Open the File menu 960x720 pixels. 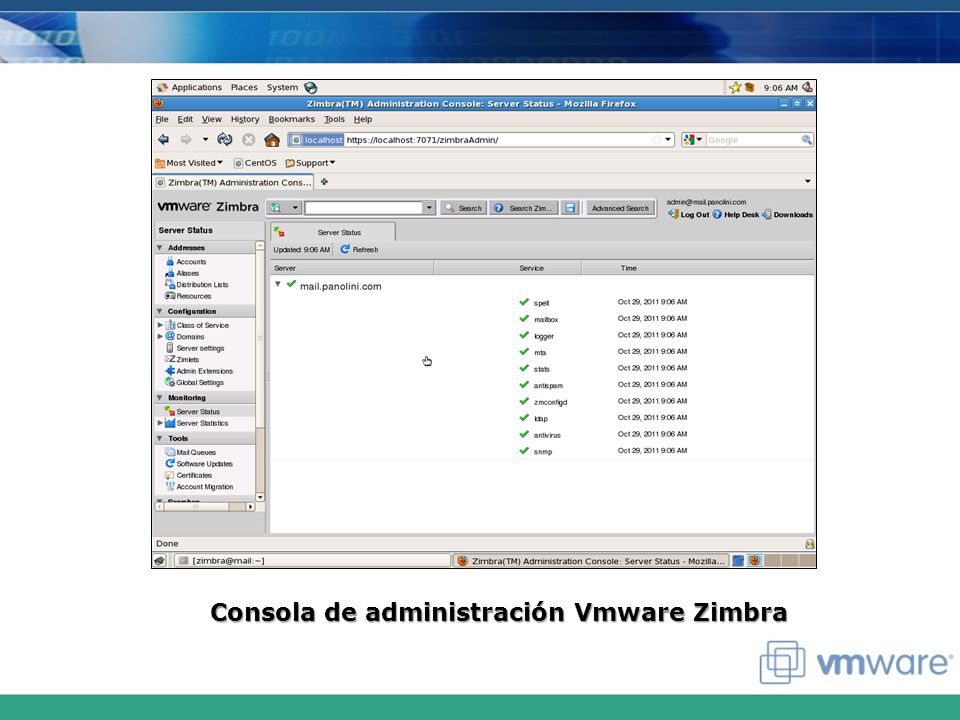pyautogui.click(x=162, y=119)
